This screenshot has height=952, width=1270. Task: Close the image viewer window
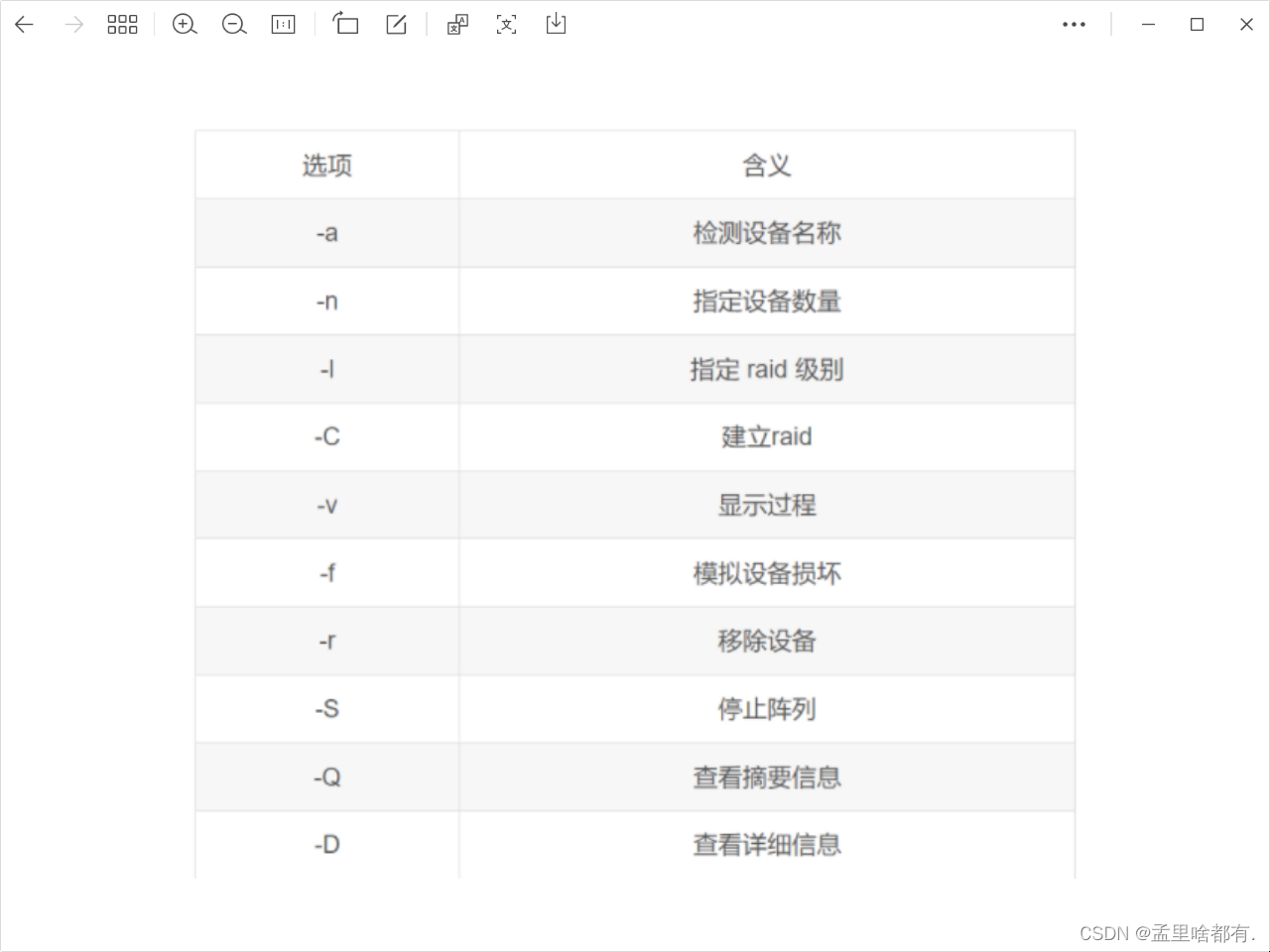point(1246,25)
